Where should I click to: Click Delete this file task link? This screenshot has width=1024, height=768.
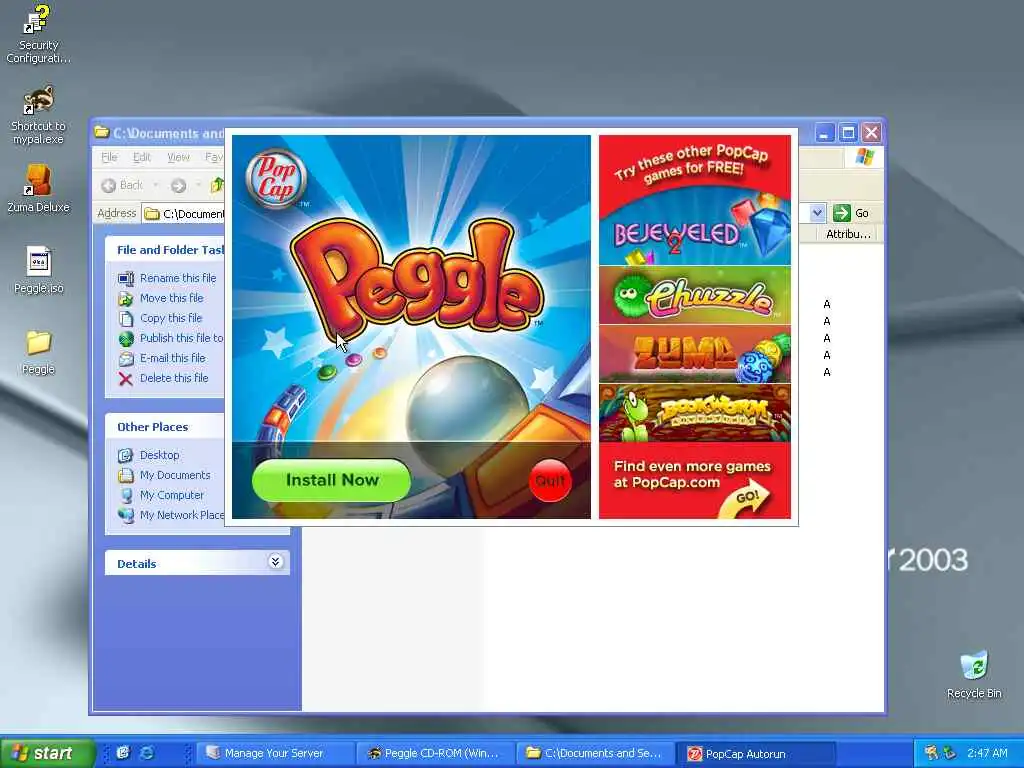pos(174,378)
